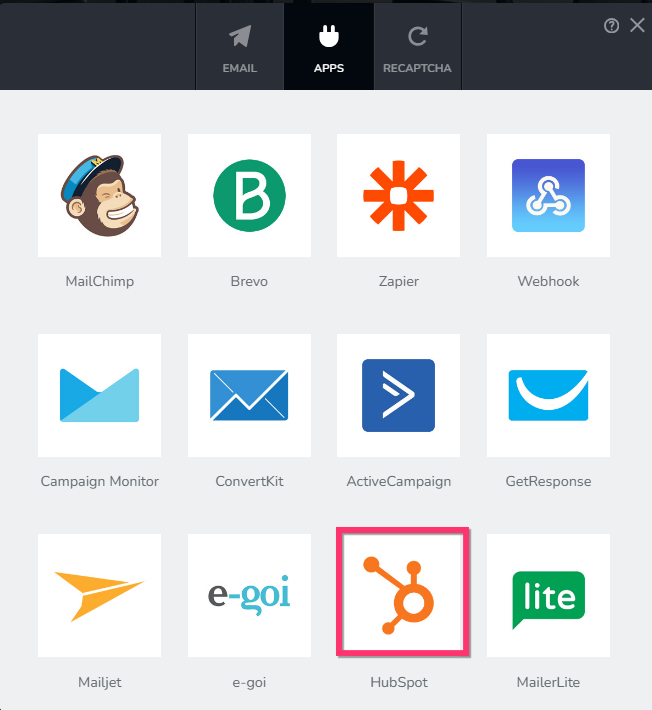The image size is (652, 710).
Task: Select the MailChimp monkey icon
Action: (100, 195)
